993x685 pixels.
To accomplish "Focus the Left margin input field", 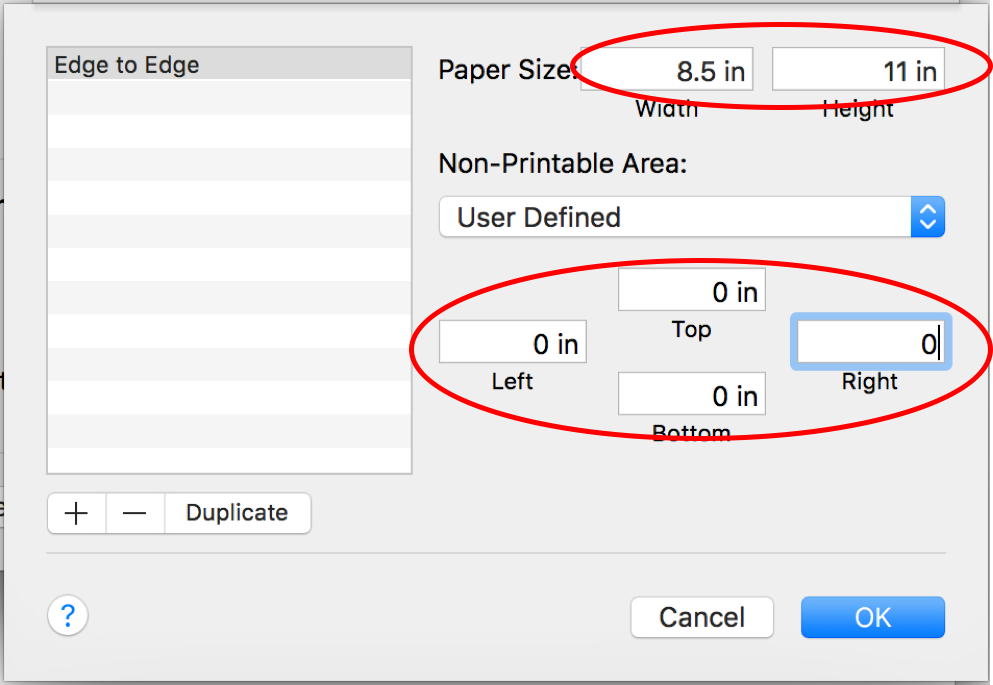I will click(512, 344).
